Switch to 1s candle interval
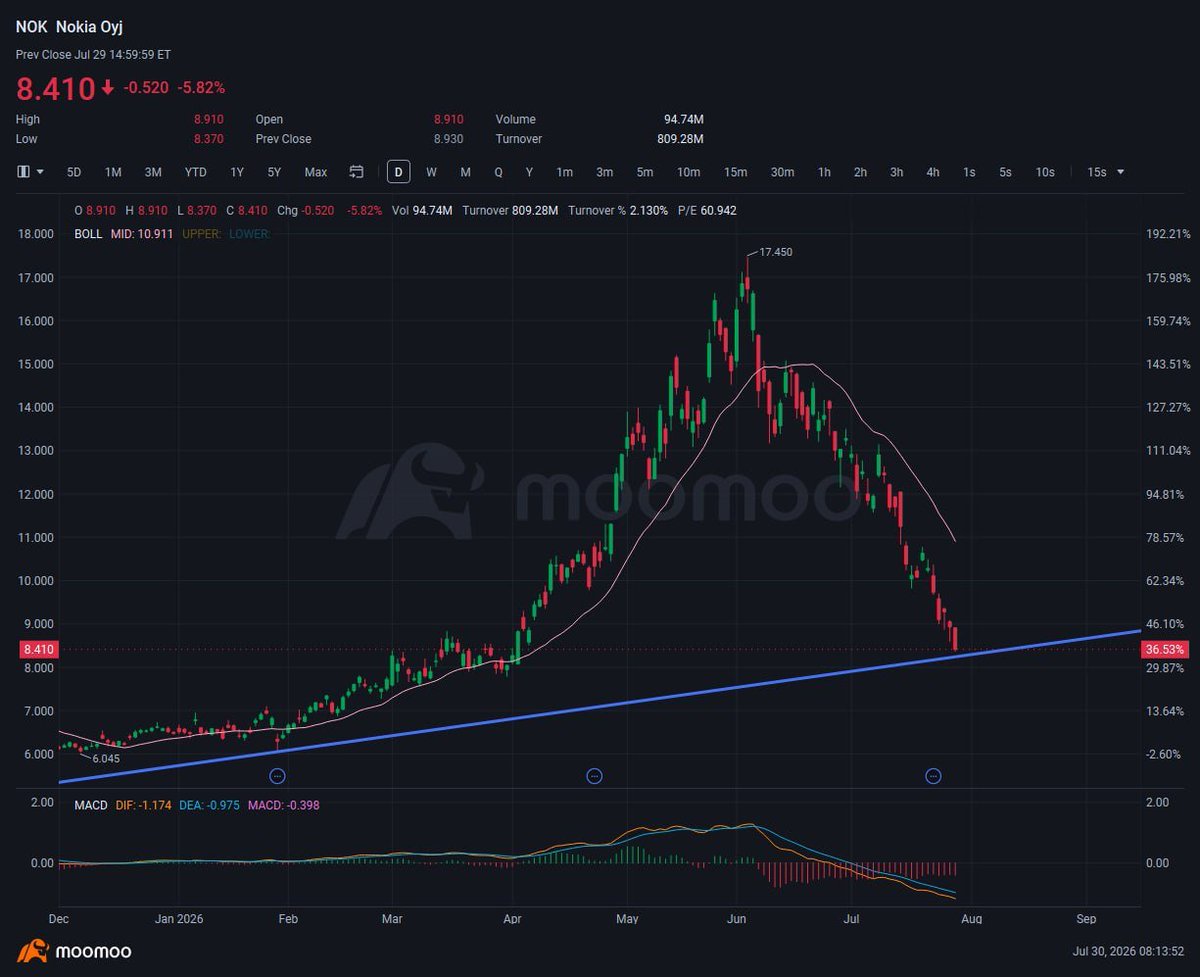Image resolution: width=1200 pixels, height=977 pixels. 969,172
